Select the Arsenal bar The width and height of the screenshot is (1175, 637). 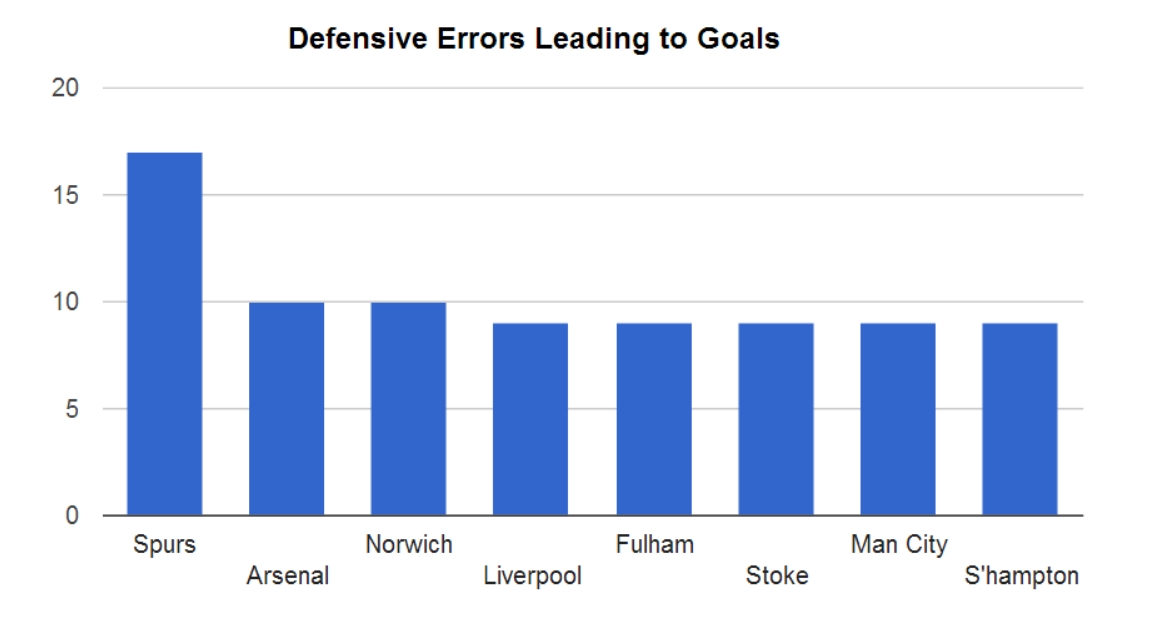(x=286, y=409)
